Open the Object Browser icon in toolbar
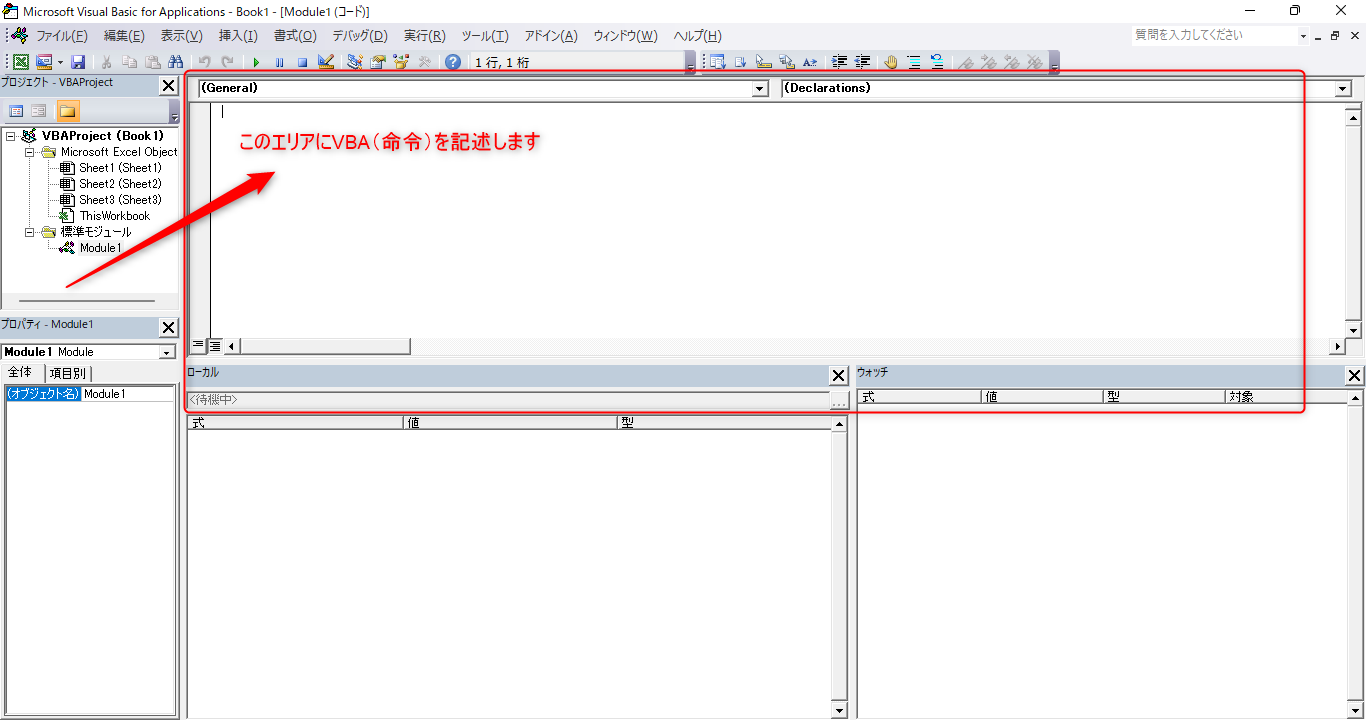Image resolution: width=1366 pixels, height=720 pixels. (401, 62)
